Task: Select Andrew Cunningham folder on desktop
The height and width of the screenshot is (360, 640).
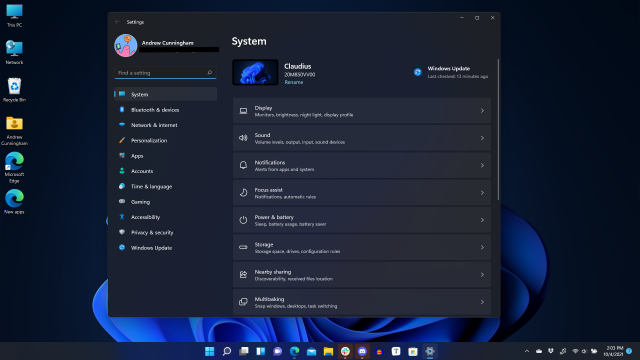Action: [14, 131]
